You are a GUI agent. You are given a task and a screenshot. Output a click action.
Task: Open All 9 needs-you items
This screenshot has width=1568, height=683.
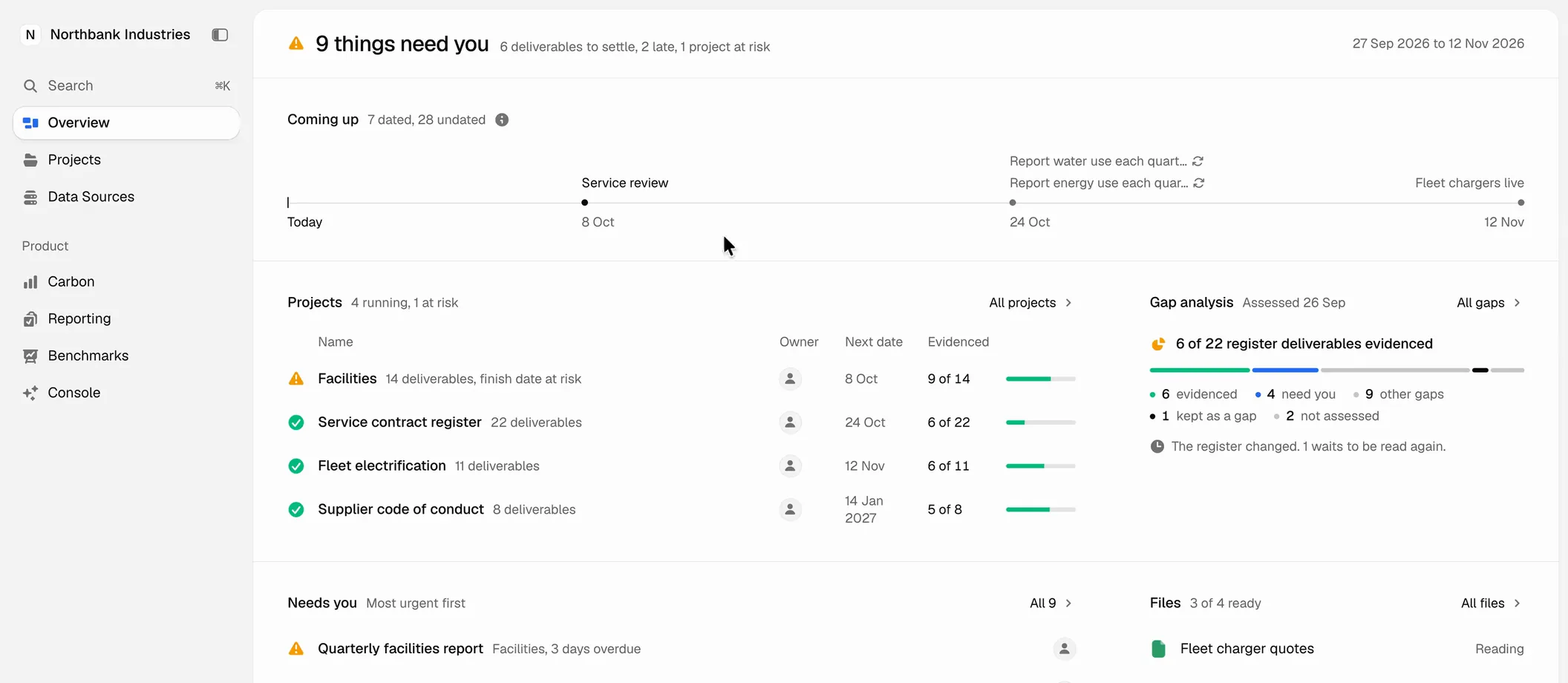1051,603
